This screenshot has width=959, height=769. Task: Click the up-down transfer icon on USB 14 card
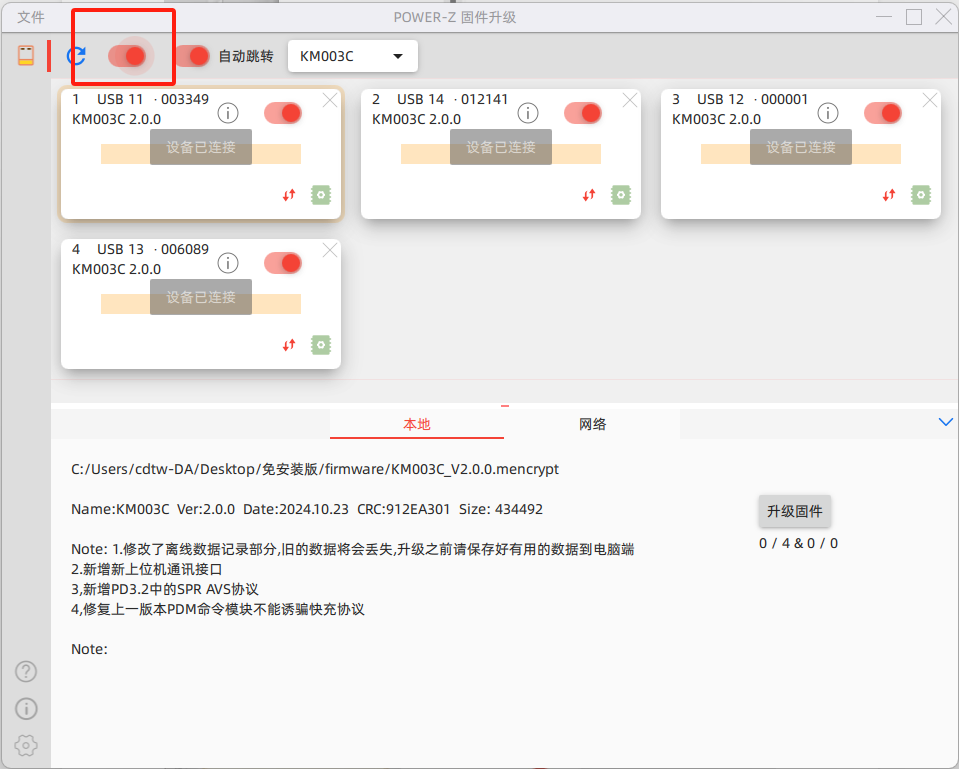pyautogui.click(x=588, y=196)
